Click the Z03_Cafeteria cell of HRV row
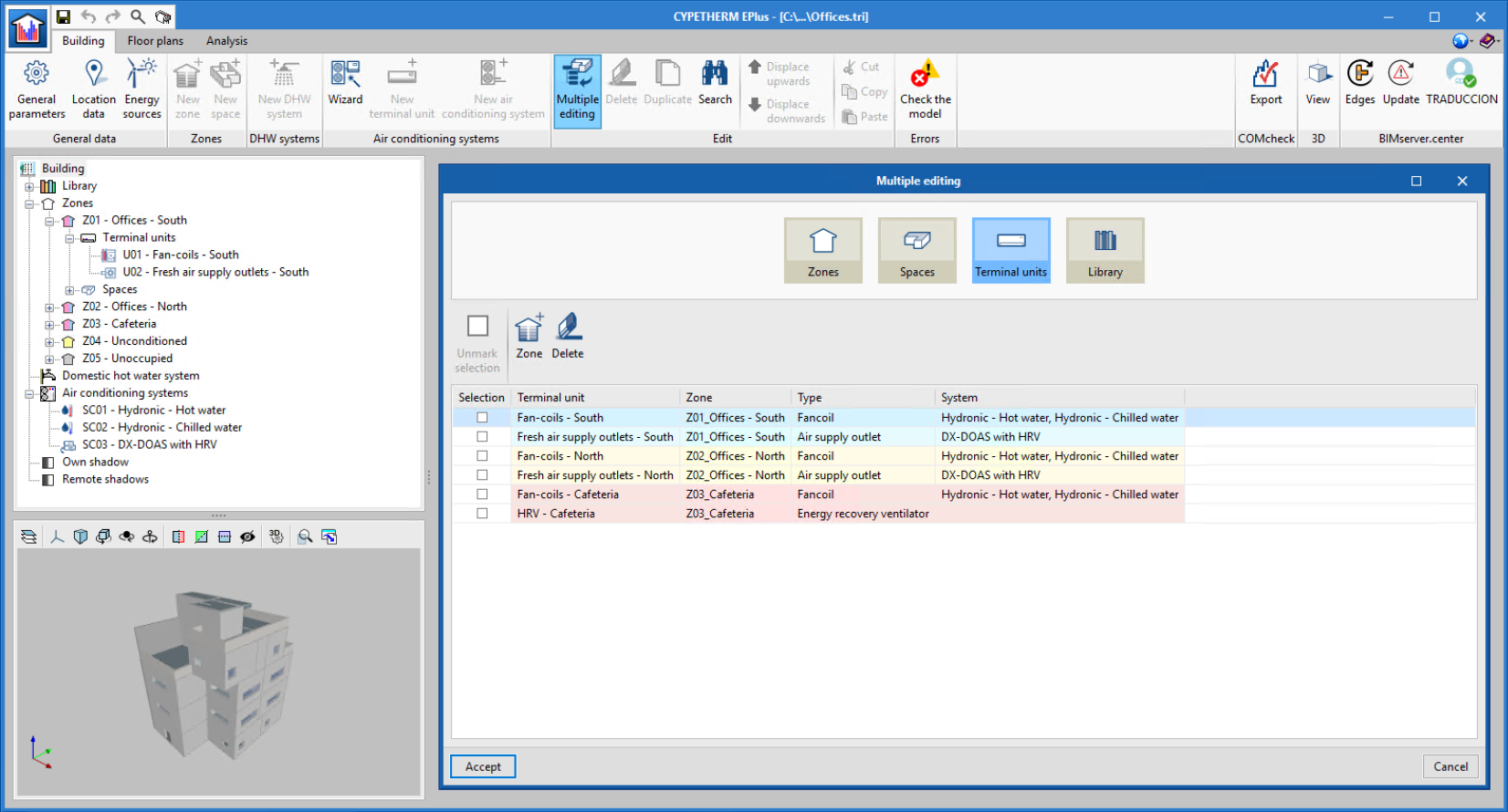1508x812 pixels. click(x=736, y=514)
